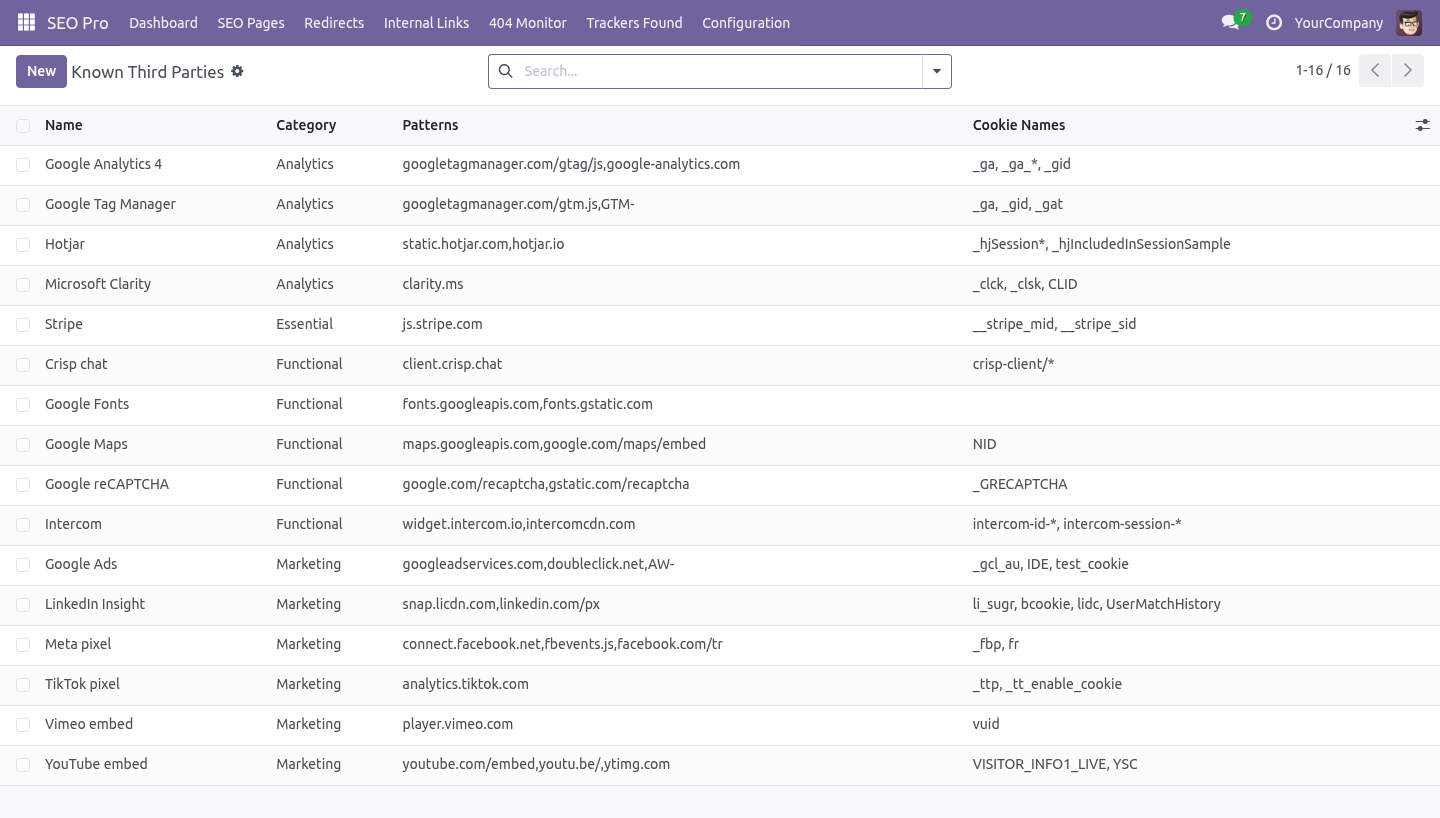The height and width of the screenshot is (818, 1440).
Task: Open the activities clock icon
Action: point(1274,22)
